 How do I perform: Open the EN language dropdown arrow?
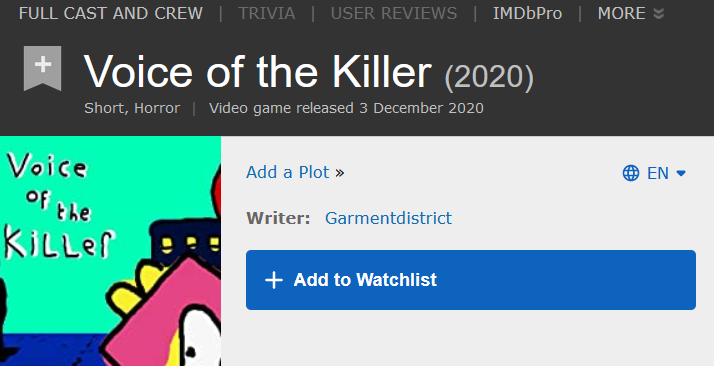pyautogui.click(x=681, y=173)
